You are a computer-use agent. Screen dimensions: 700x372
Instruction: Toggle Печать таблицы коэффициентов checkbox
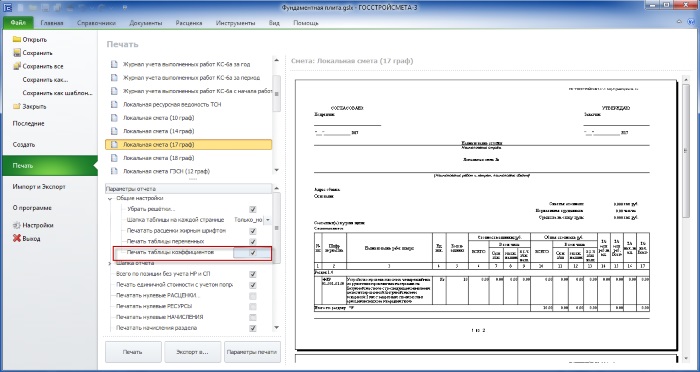coord(253,252)
